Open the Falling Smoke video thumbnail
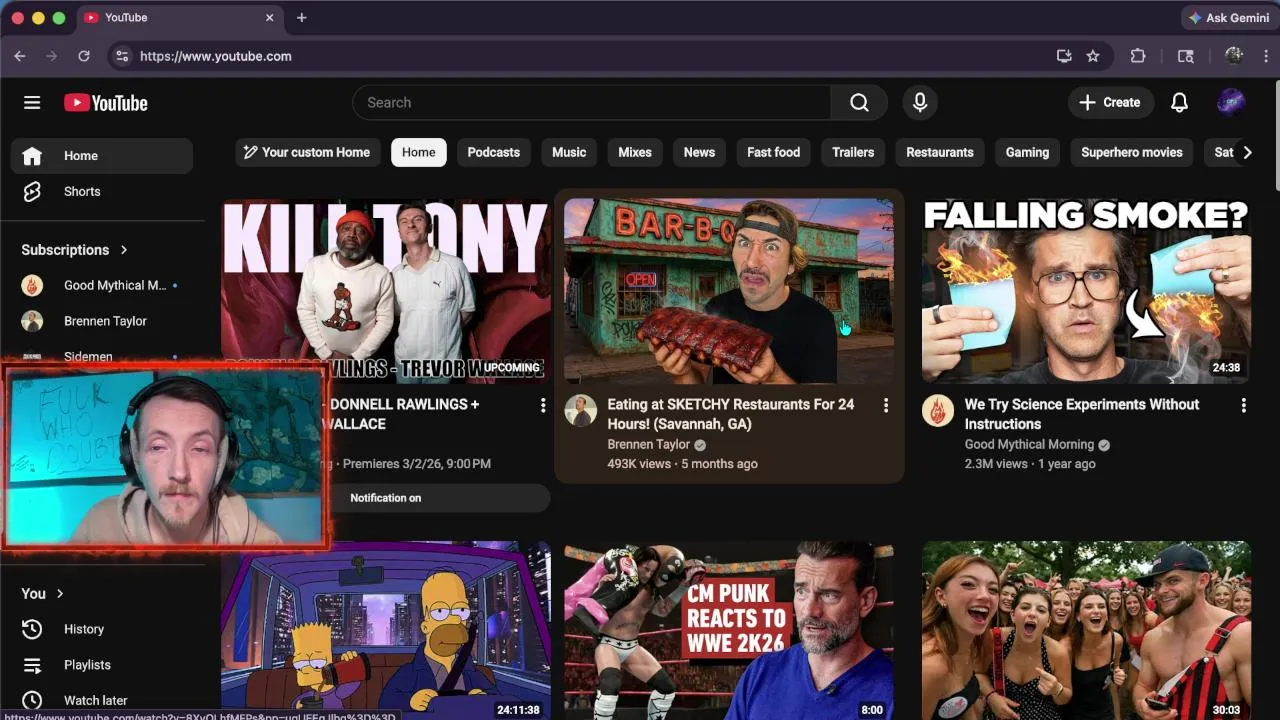 pyautogui.click(x=1086, y=291)
